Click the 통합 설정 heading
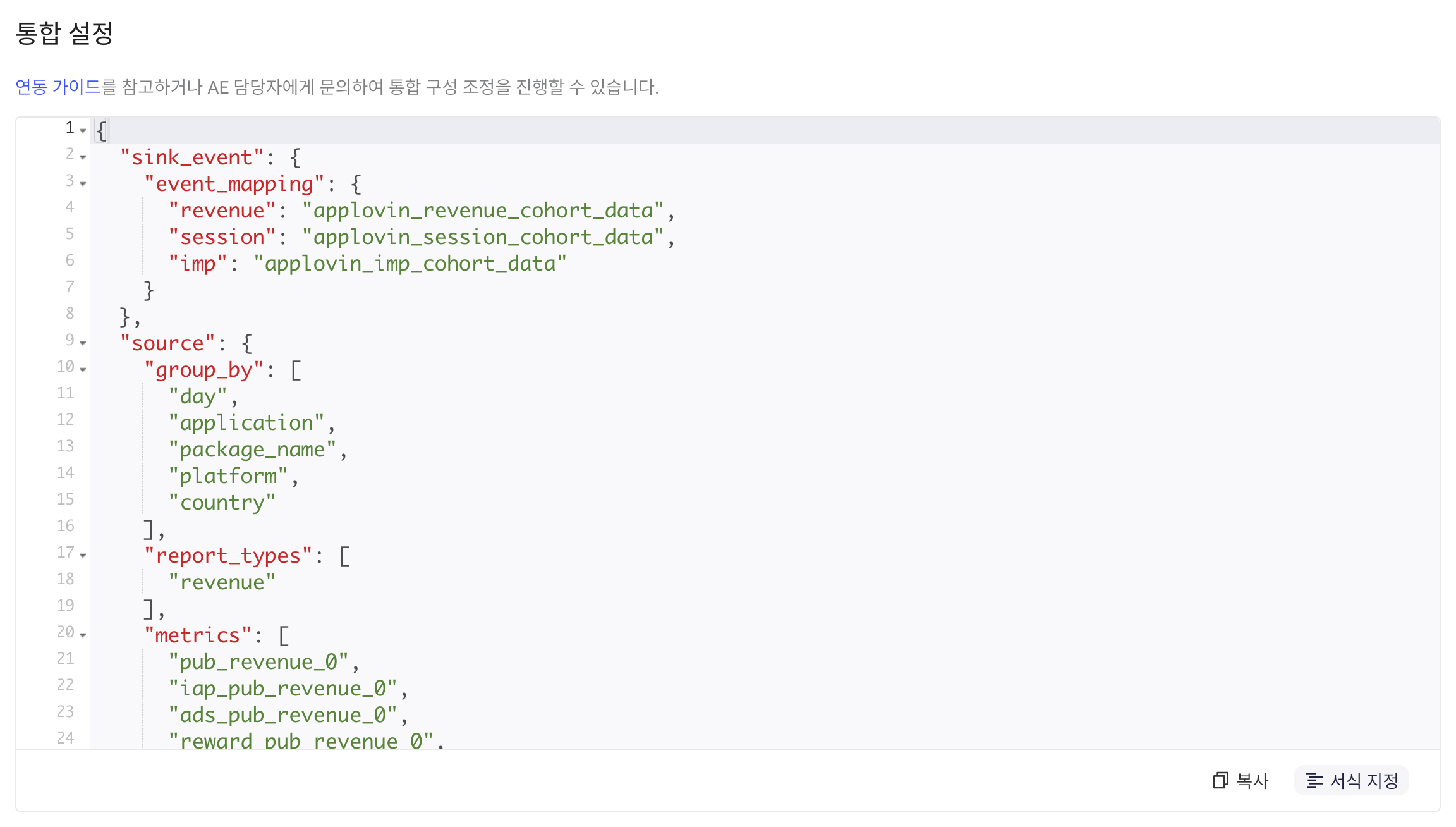 pos(64,33)
